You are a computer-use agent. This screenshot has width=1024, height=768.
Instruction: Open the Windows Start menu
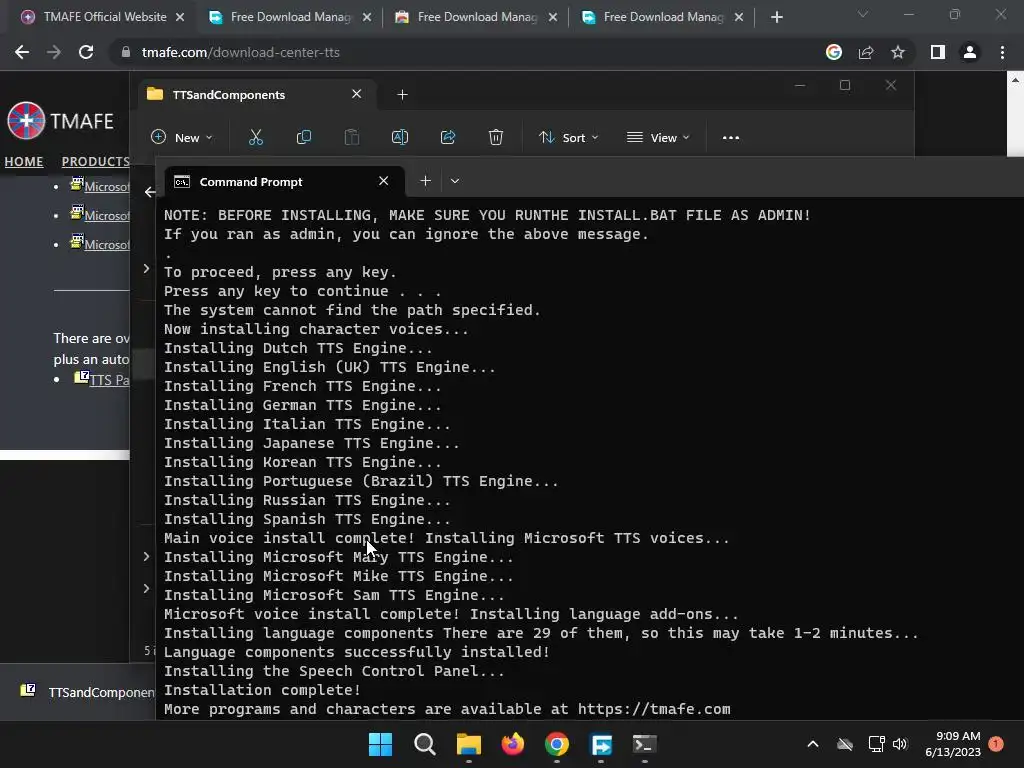click(380, 744)
